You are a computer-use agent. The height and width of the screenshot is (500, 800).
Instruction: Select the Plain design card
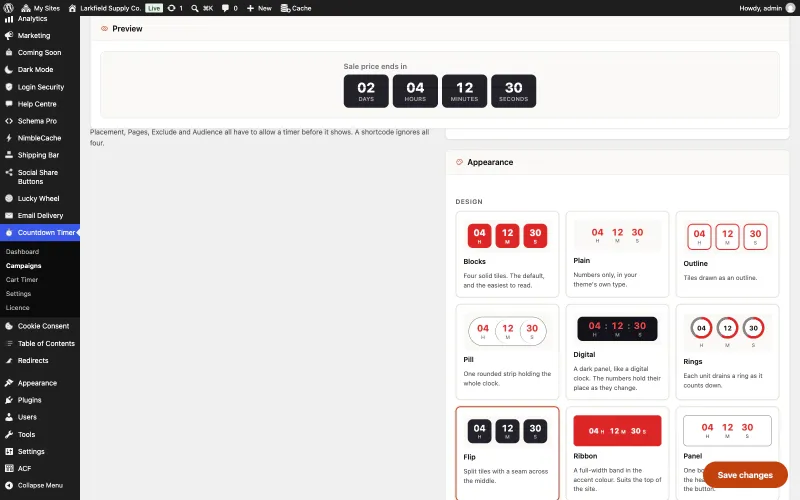coord(617,254)
